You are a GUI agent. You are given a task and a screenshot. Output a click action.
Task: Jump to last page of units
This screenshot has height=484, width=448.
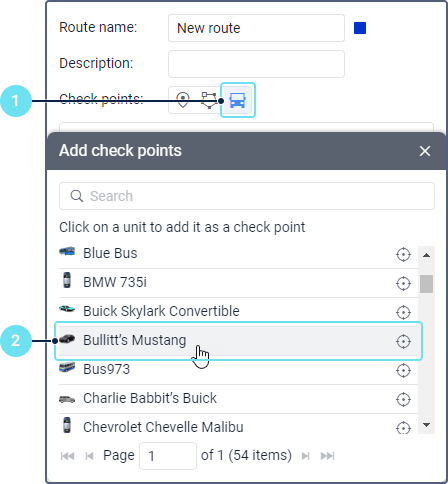[328, 456]
